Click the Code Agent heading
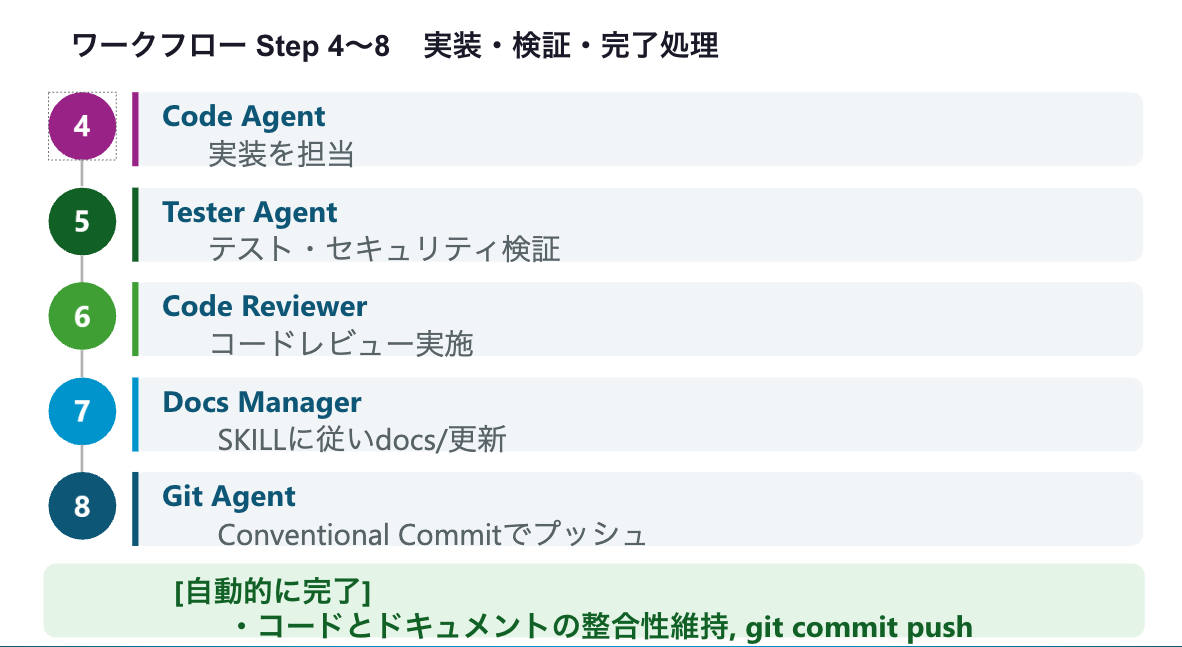The image size is (1182, 647). pos(244,116)
